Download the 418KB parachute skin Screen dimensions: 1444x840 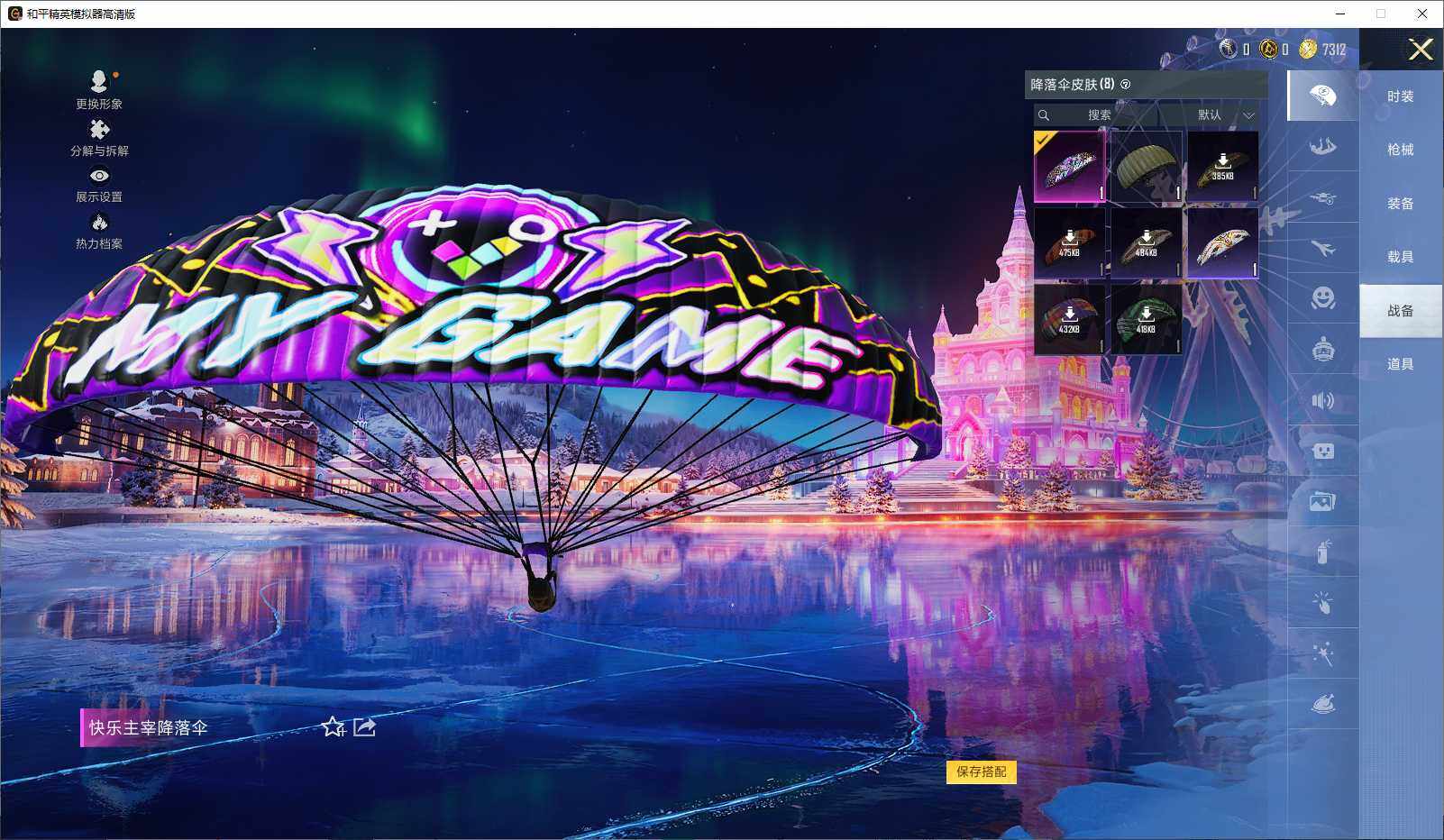1146,320
